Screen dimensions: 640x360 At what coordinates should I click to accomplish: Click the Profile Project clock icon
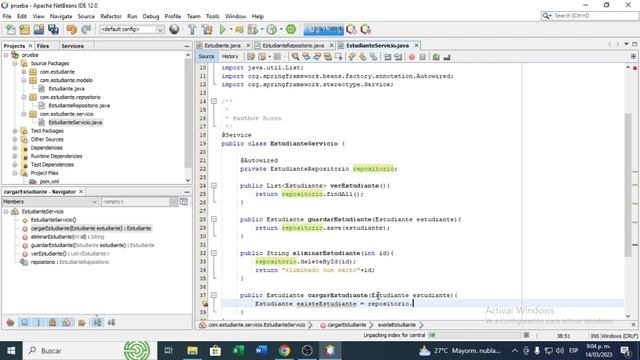271,29
